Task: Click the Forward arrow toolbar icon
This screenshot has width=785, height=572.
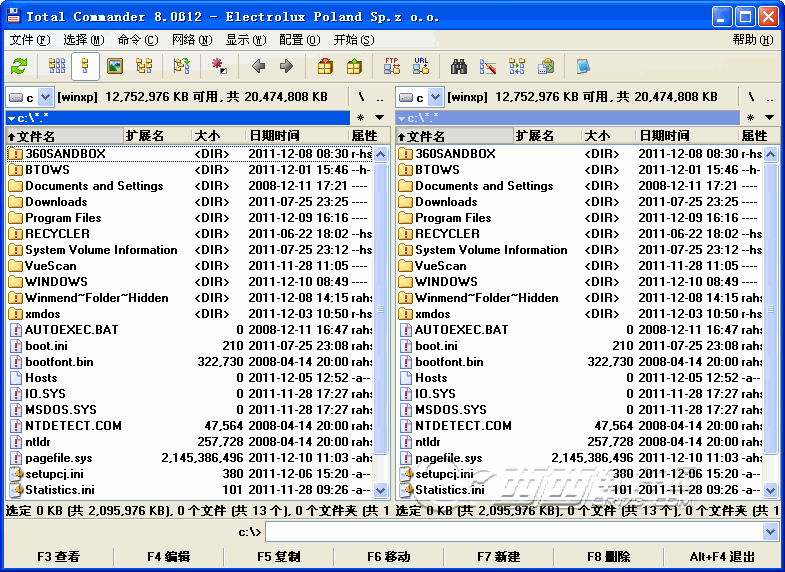Action: pyautogui.click(x=286, y=67)
